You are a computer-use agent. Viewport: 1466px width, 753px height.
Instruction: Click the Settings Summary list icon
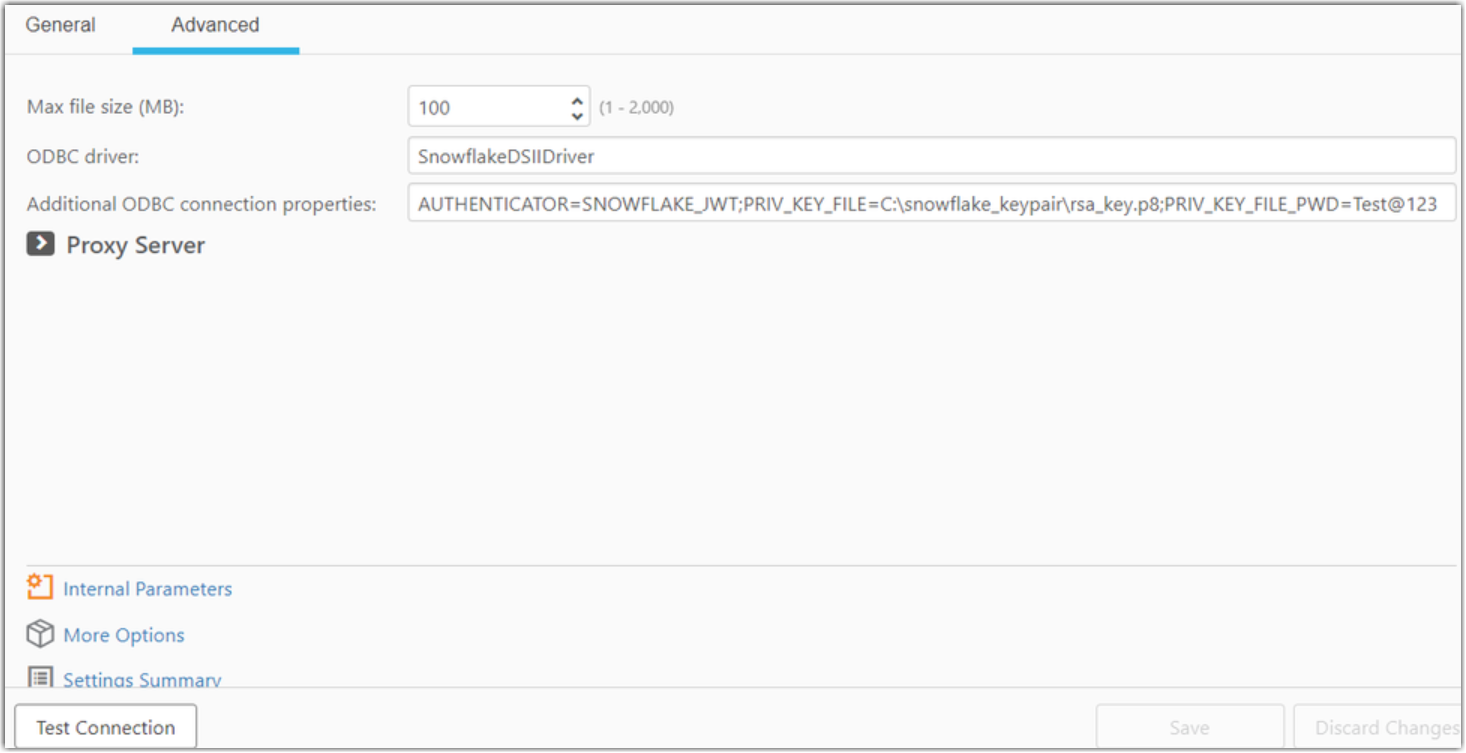point(38,678)
